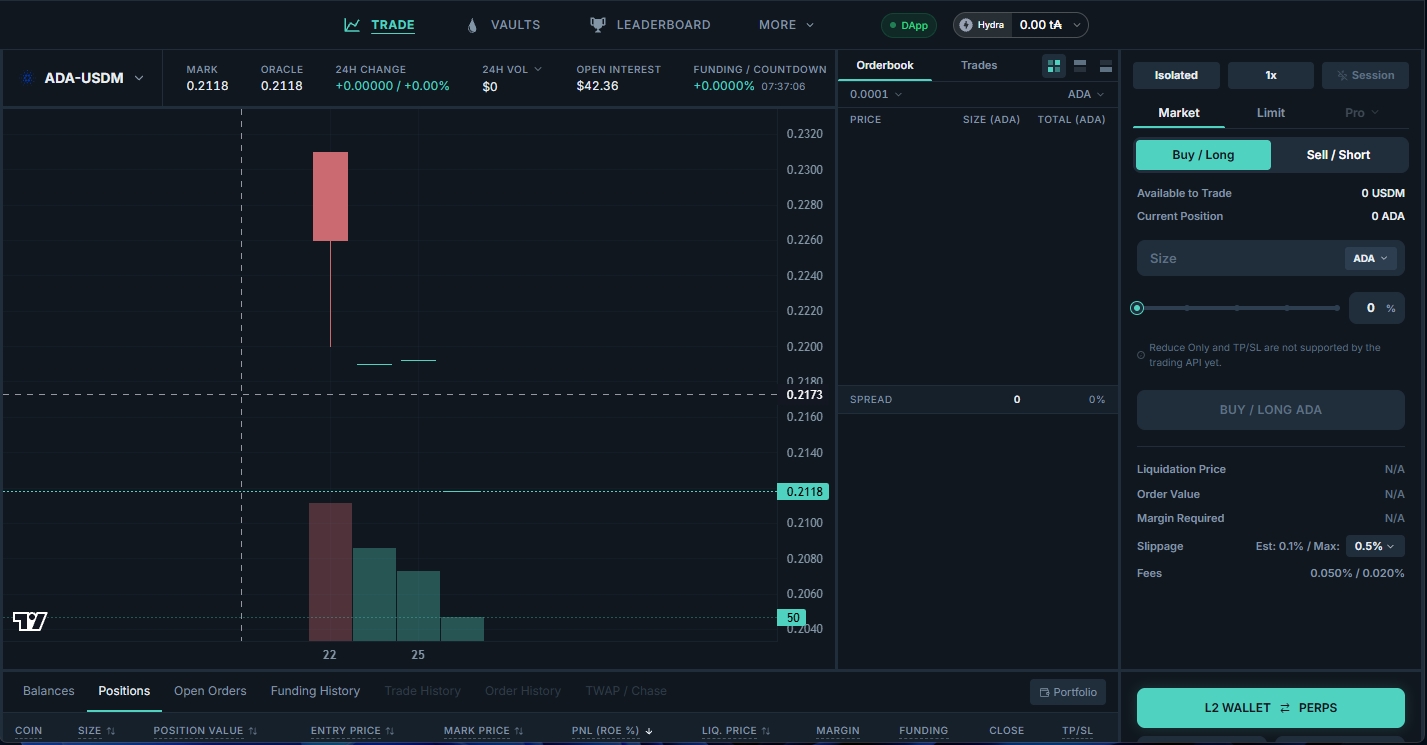Go to the TRADE page
Viewport: 1427px width, 745px height.
[379, 25]
